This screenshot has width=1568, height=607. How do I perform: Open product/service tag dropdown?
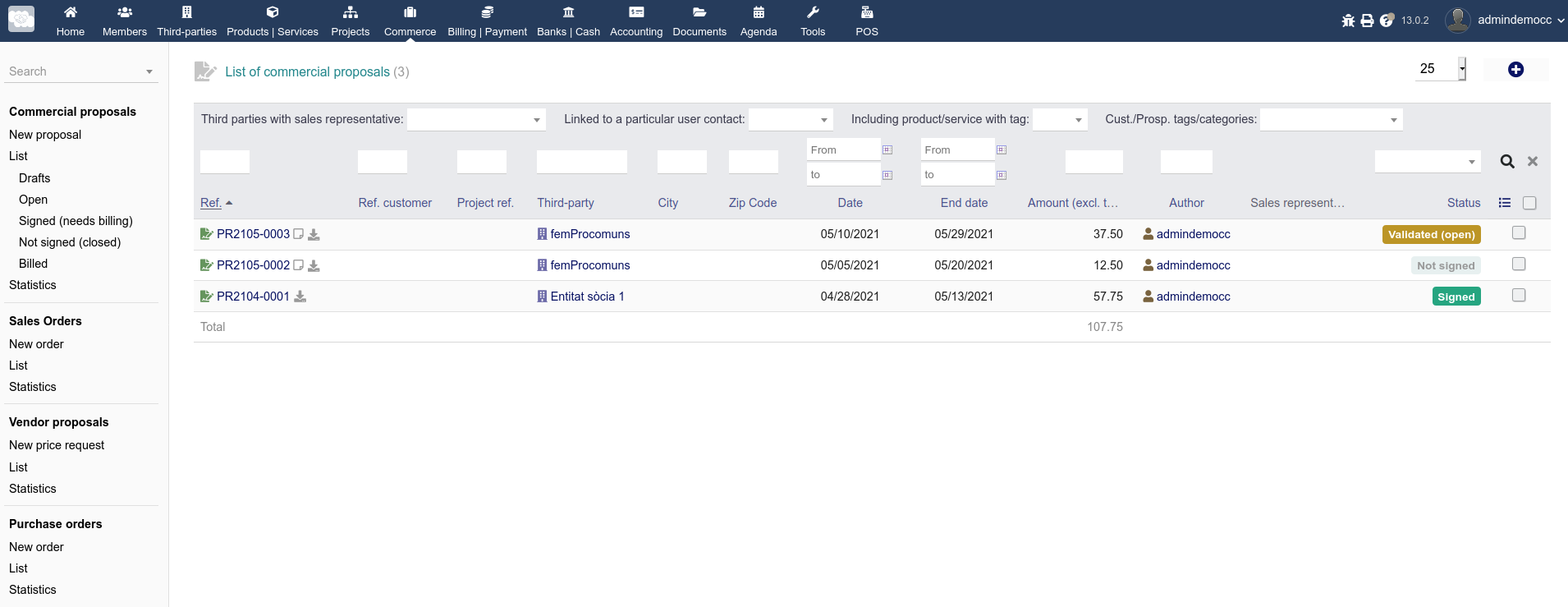(1060, 120)
